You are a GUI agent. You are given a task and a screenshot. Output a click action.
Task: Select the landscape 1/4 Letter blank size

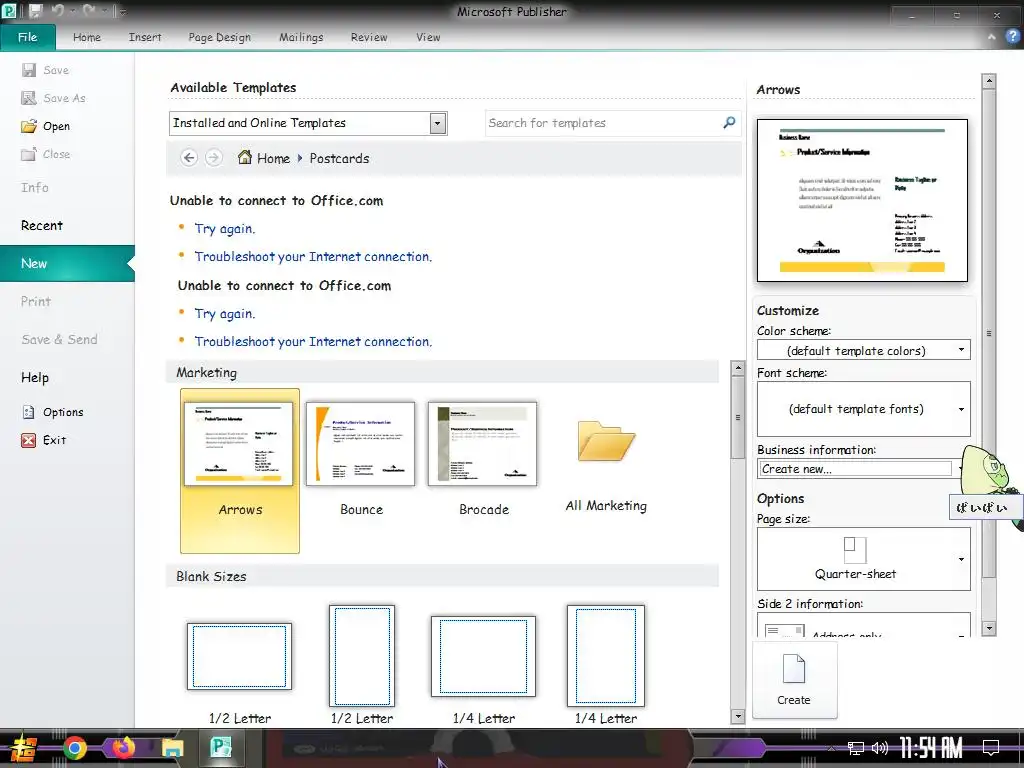(483, 656)
